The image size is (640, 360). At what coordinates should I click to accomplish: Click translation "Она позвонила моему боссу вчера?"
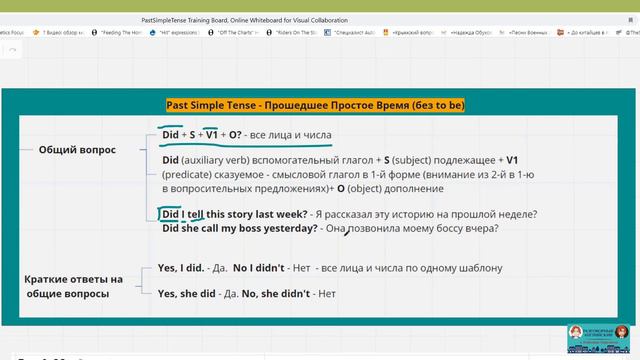412,228
